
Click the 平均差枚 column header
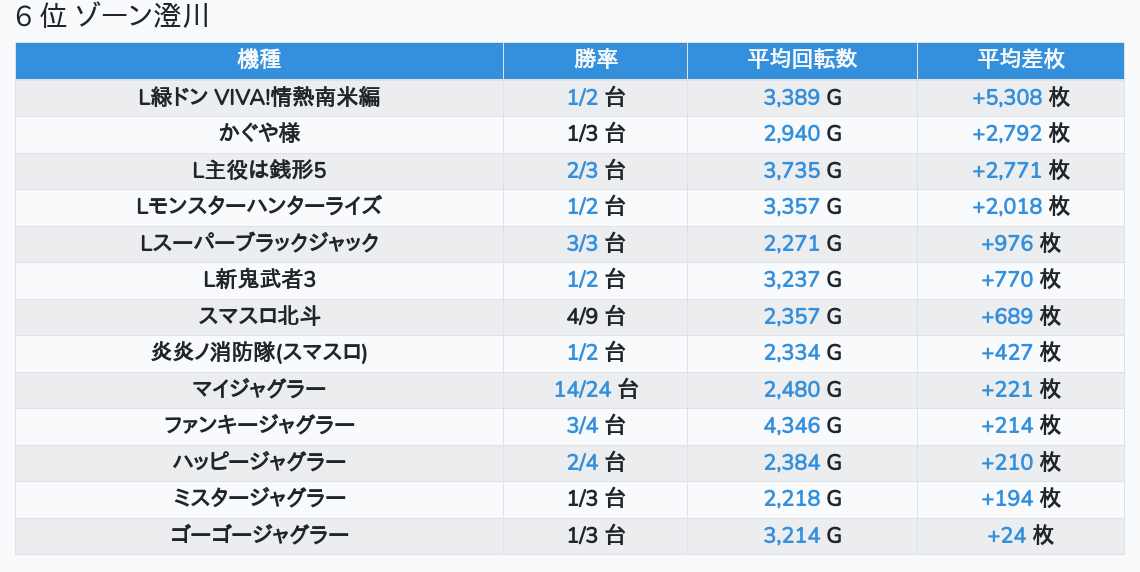click(x=1020, y=60)
